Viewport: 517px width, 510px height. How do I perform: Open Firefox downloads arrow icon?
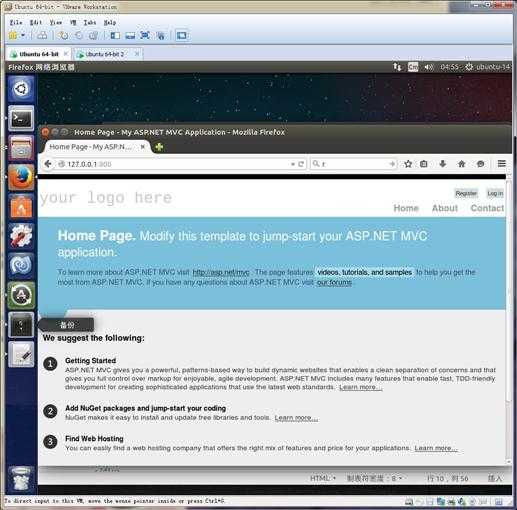pos(443,164)
